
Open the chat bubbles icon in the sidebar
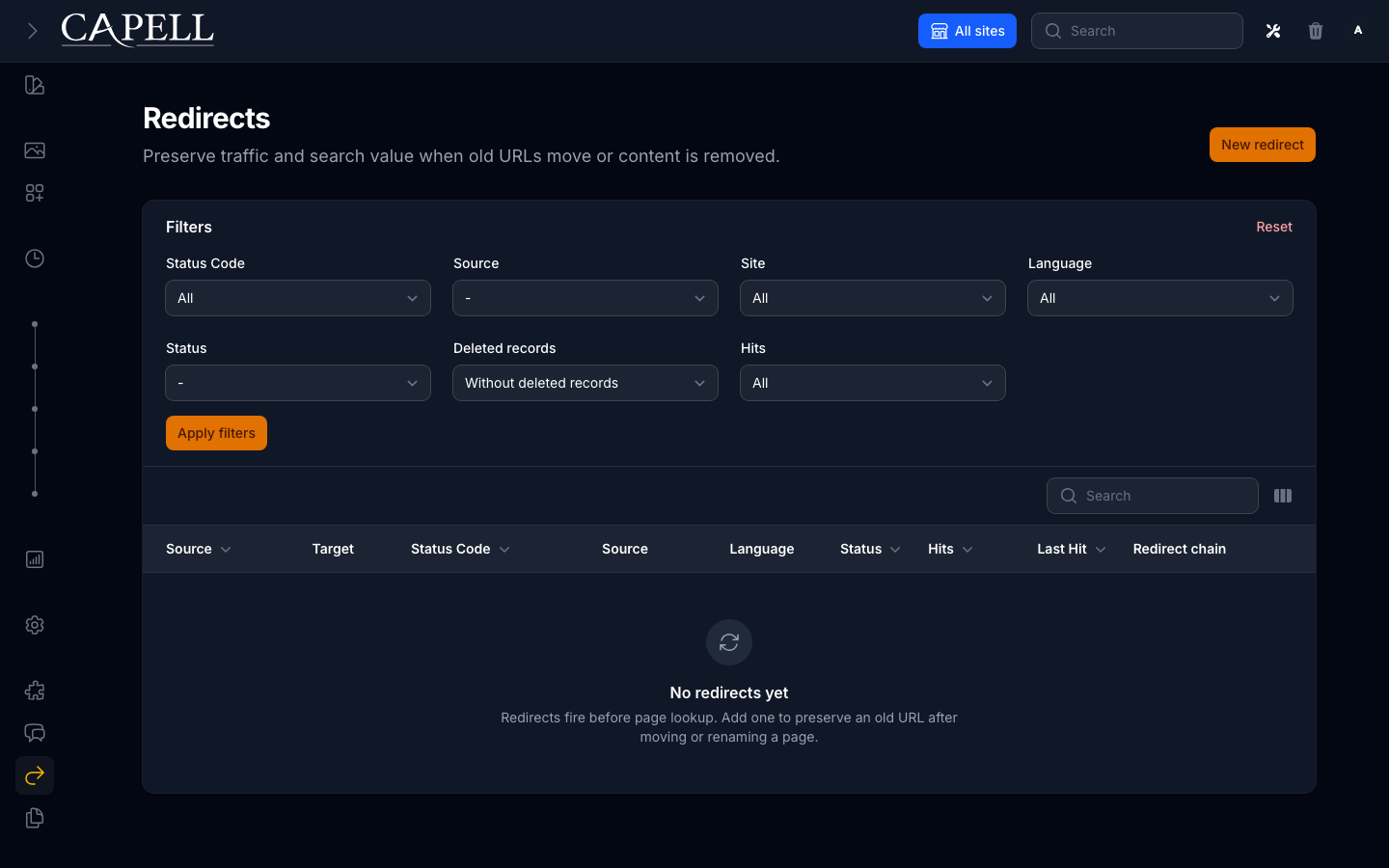click(35, 733)
